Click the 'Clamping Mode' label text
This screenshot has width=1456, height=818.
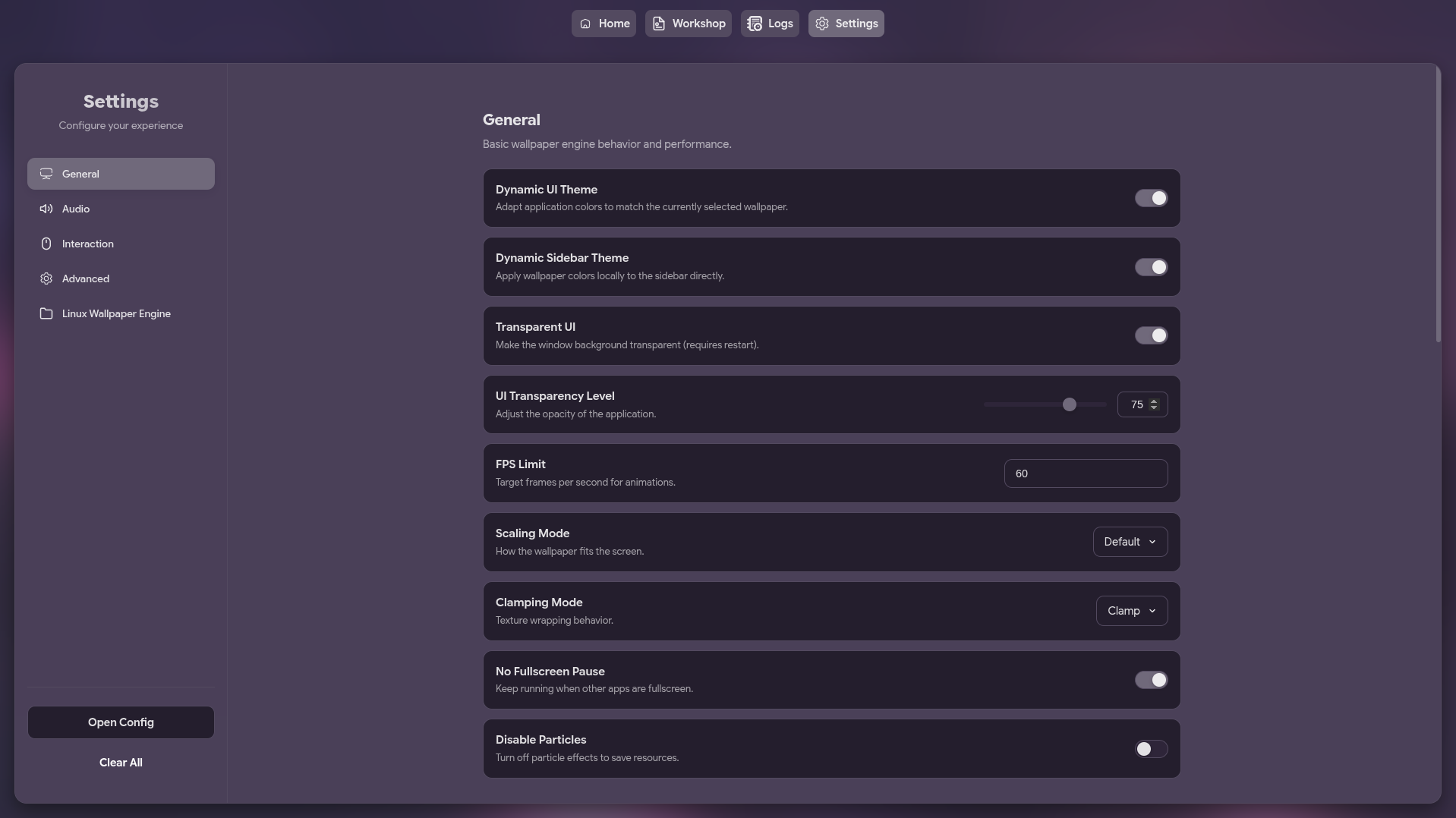[x=539, y=602]
